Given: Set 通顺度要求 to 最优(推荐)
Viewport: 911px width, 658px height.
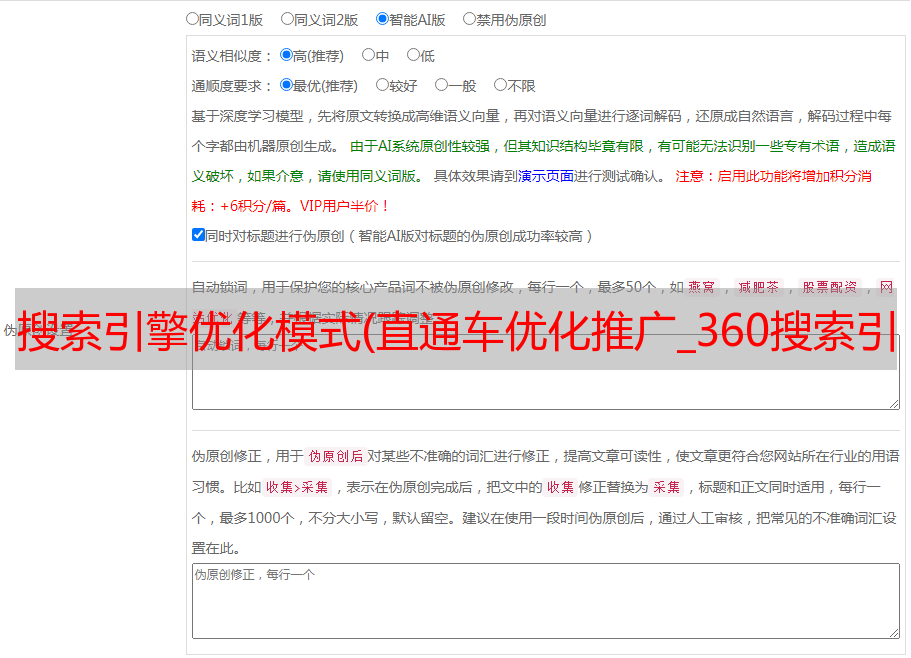Looking at the screenshot, I should [286, 85].
